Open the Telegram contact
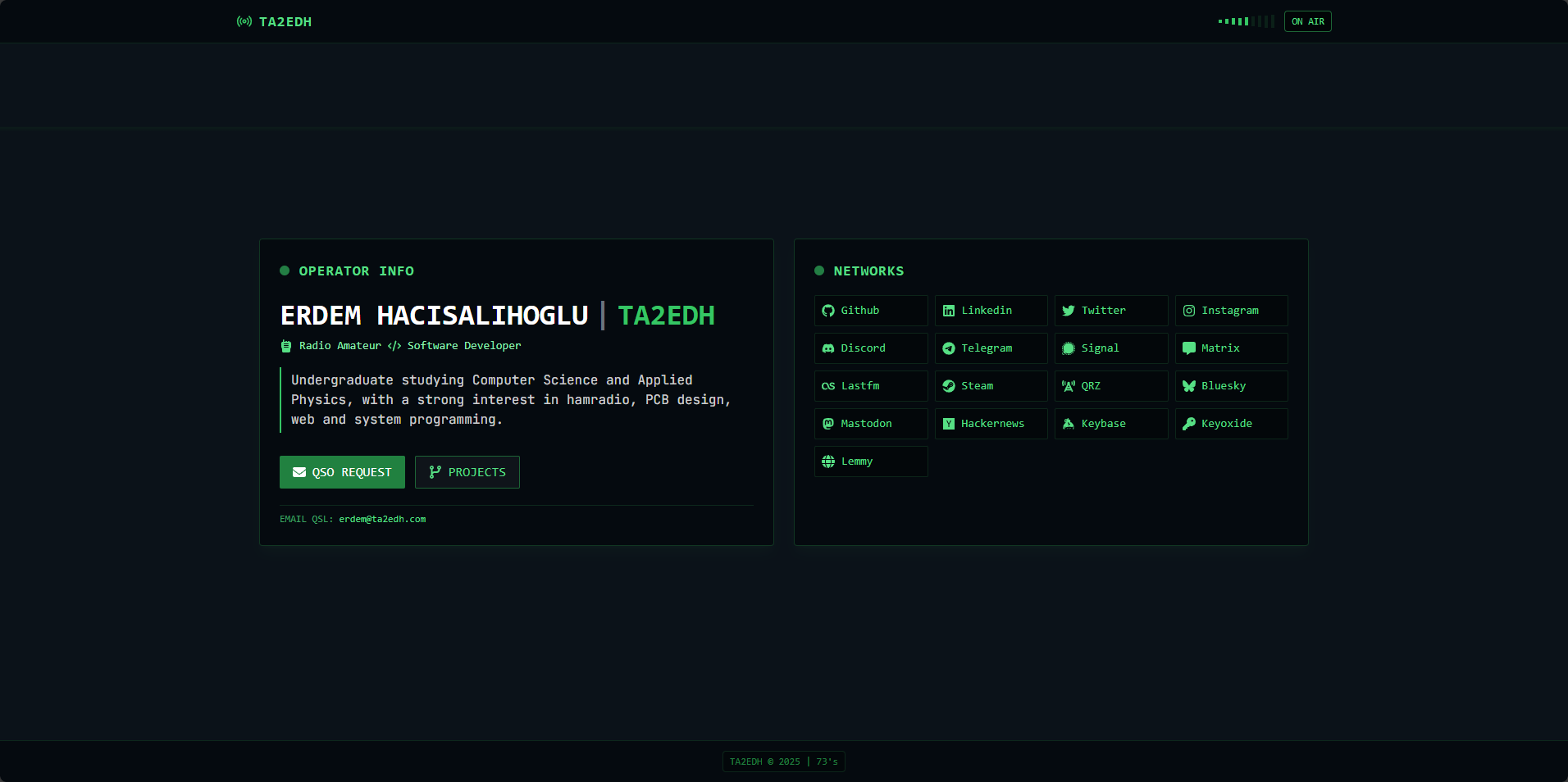Screen dimensions: 1568x782 point(990,348)
